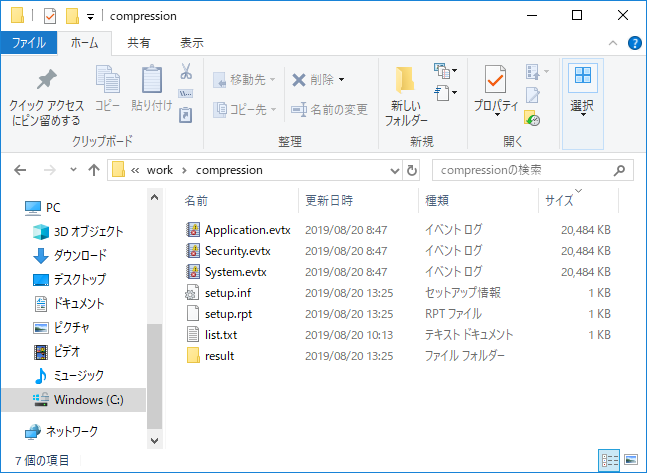Switch to the View (表示) tab
The image size is (647, 473).
pos(191,43)
